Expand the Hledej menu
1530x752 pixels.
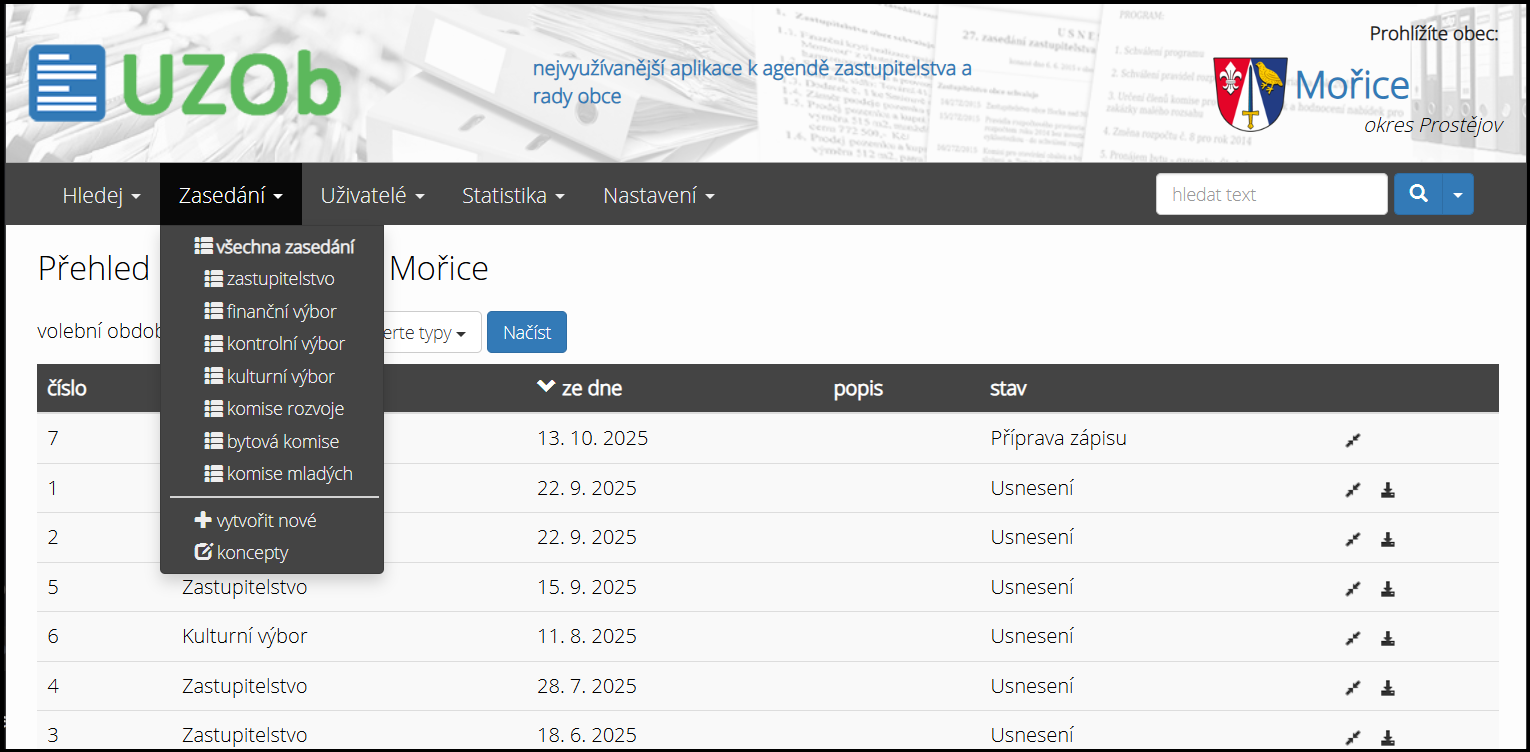(x=101, y=195)
